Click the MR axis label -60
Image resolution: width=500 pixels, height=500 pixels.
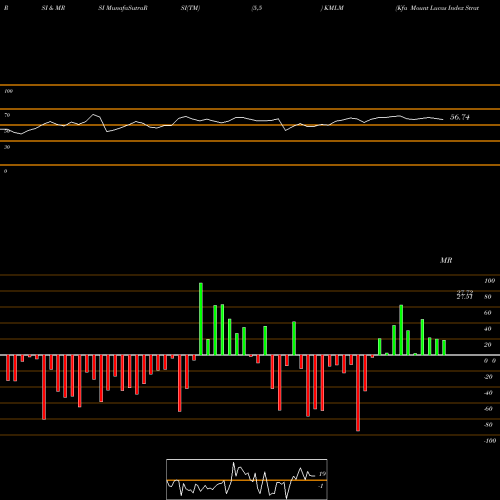(x=488, y=409)
